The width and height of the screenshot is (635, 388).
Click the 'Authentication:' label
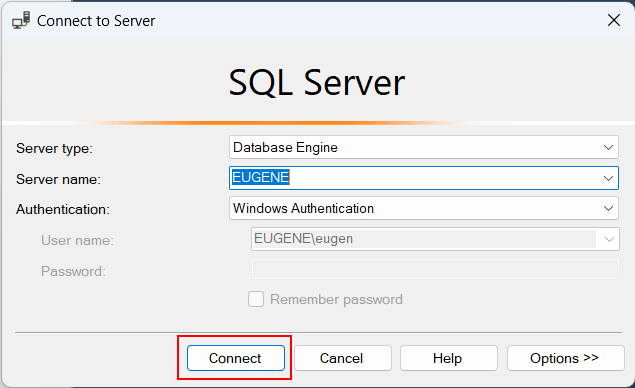point(63,209)
